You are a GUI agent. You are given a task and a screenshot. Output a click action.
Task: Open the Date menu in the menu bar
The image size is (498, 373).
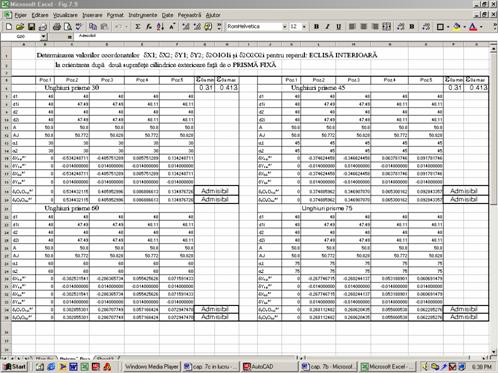pos(167,15)
